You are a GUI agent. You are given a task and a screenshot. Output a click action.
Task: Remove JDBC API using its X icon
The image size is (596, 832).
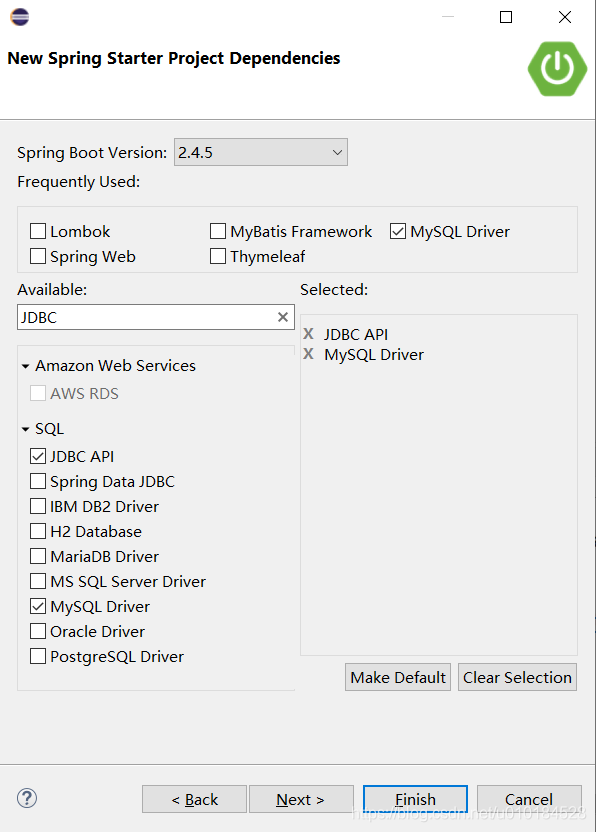click(309, 334)
